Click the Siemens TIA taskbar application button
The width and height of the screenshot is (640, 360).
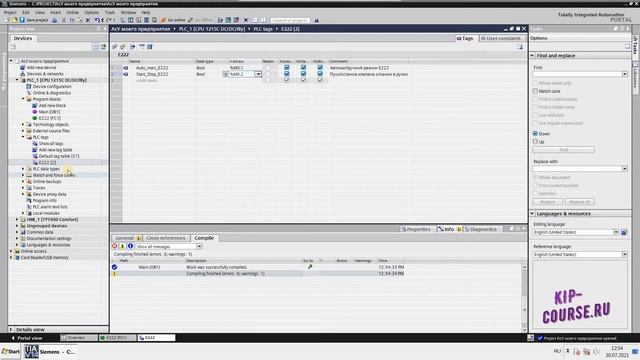point(51,351)
